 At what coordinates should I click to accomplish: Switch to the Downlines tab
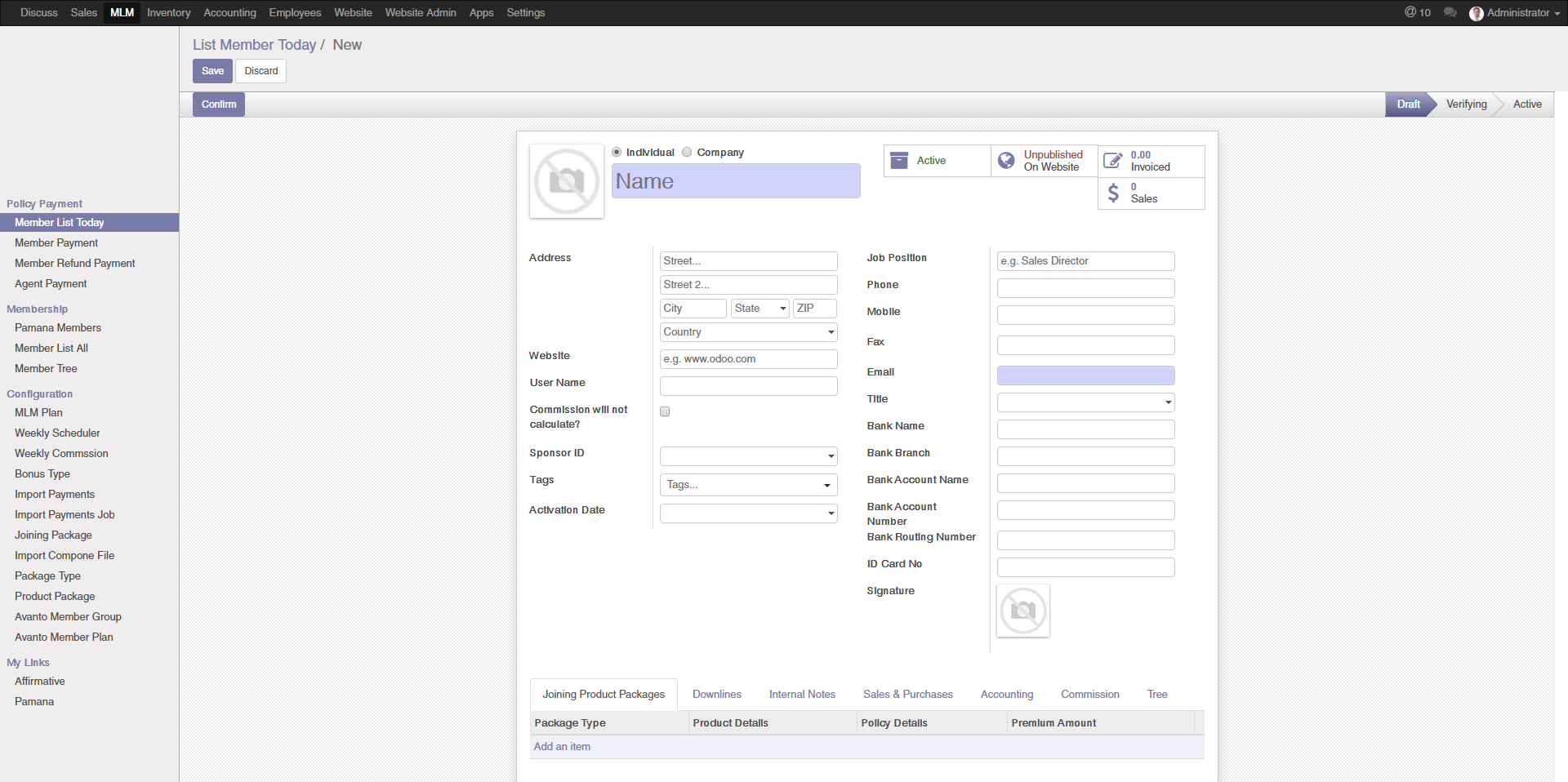pos(716,695)
